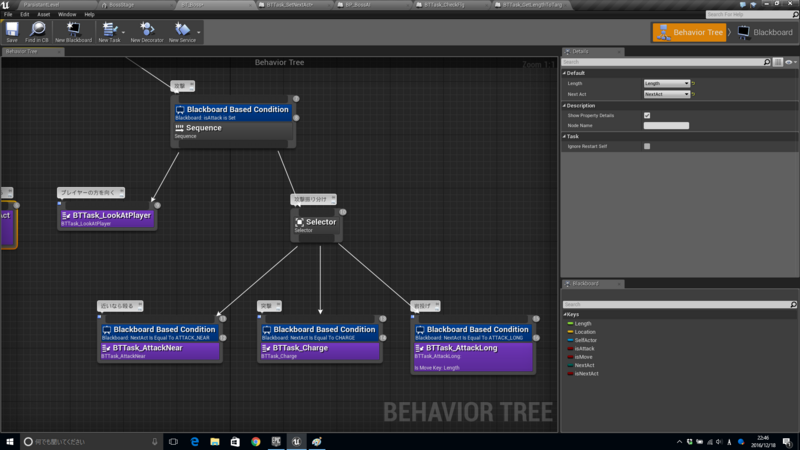Select the ATTACK_NEAR Blackboard condition decorator
The width and height of the screenshot is (800, 450).
pyautogui.click(x=160, y=333)
